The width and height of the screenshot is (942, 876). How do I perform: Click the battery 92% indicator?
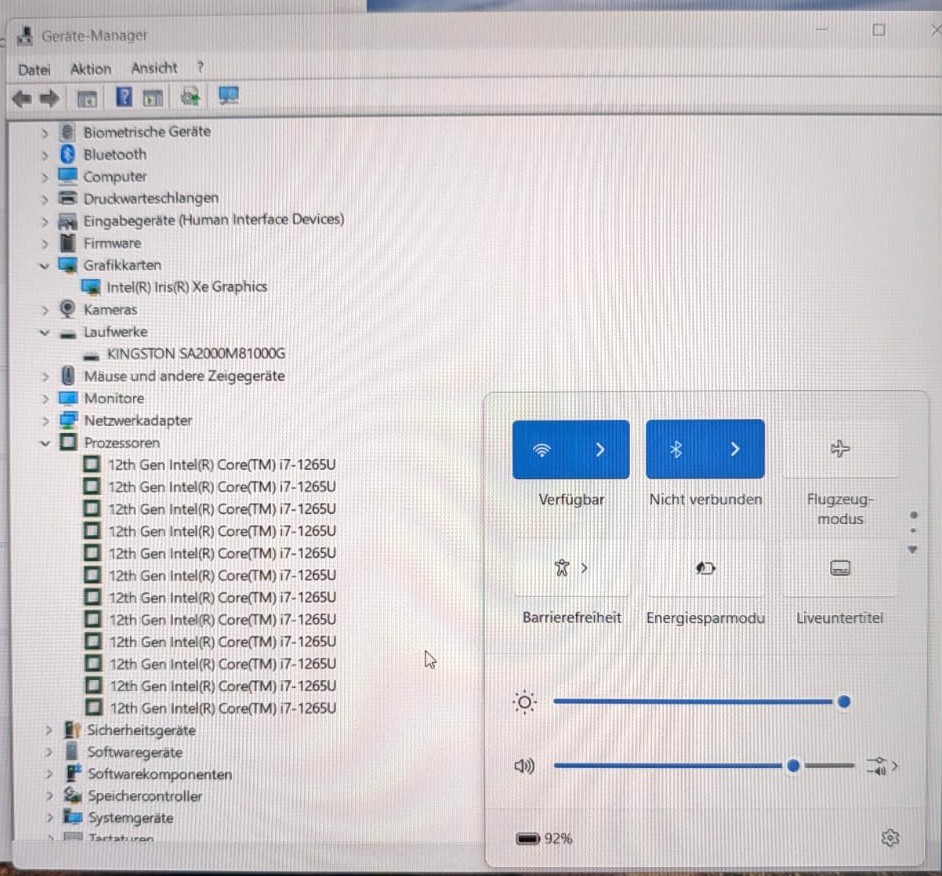click(544, 838)
